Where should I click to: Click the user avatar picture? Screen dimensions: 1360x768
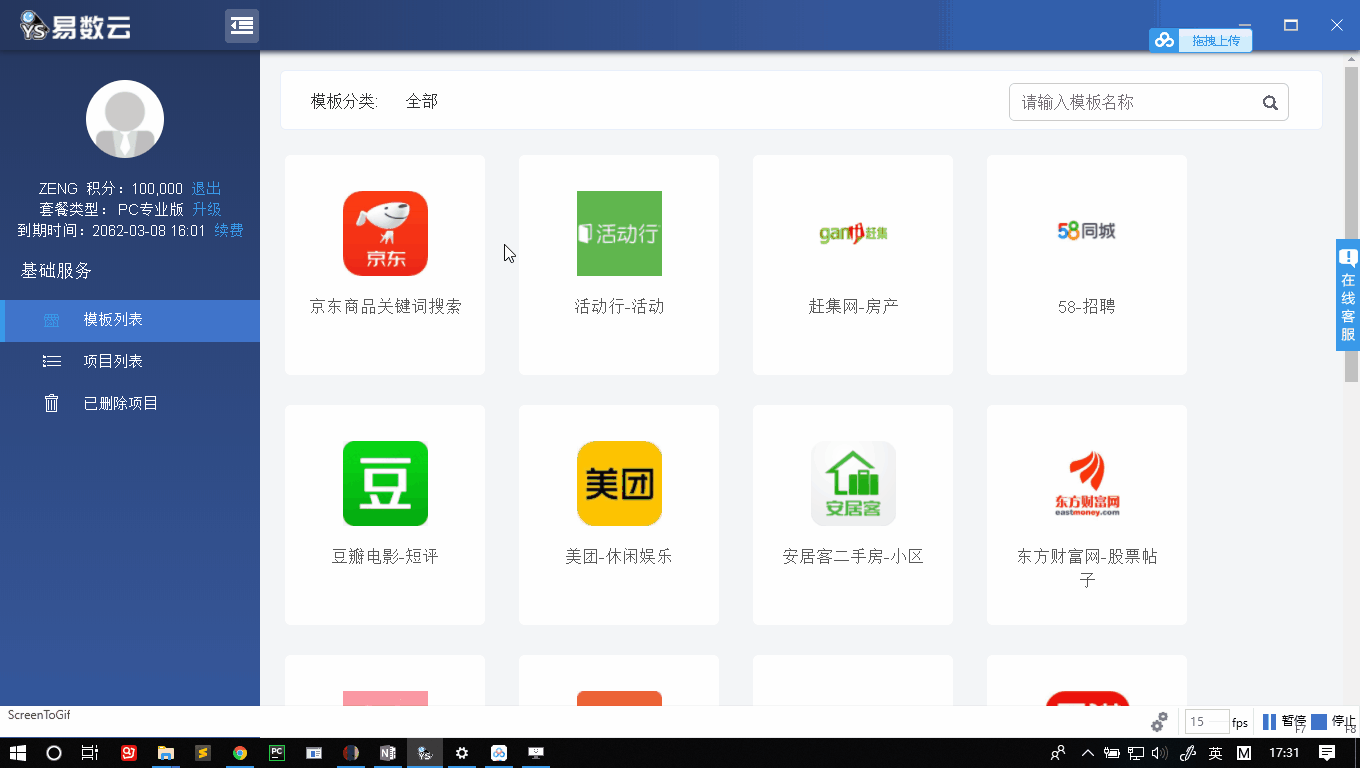tap(125, 119)
